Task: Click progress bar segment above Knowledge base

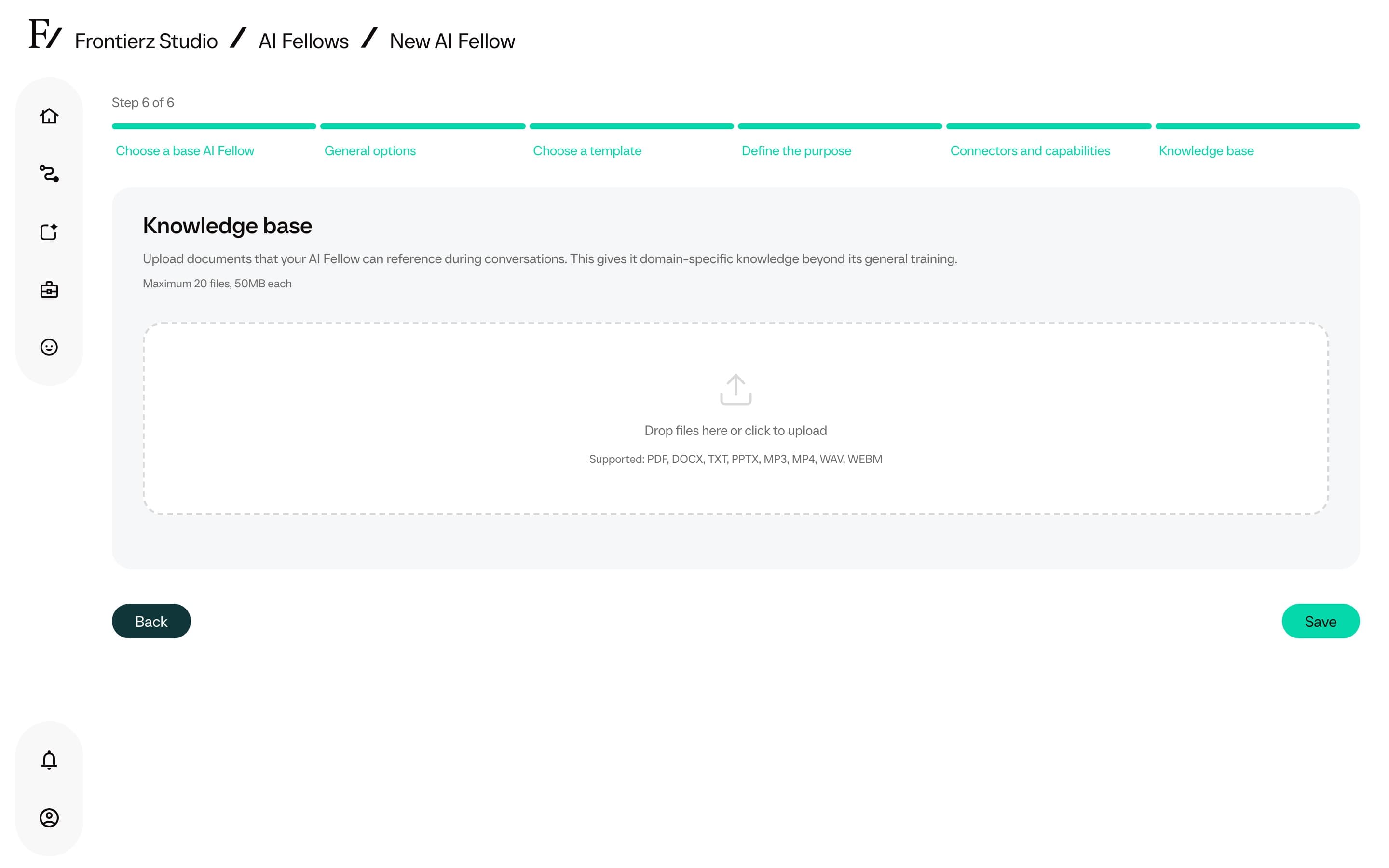Action: (x=1257, y=126)
